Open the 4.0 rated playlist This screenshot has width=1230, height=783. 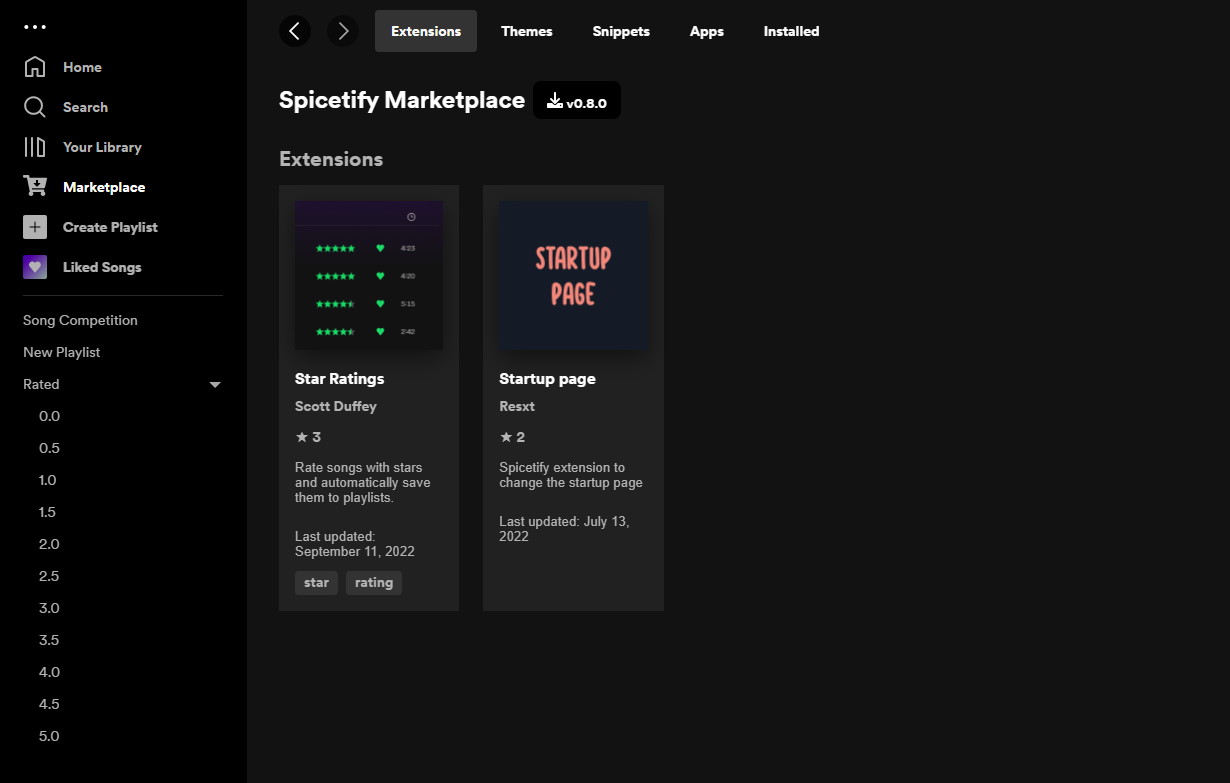click(49, 672)
